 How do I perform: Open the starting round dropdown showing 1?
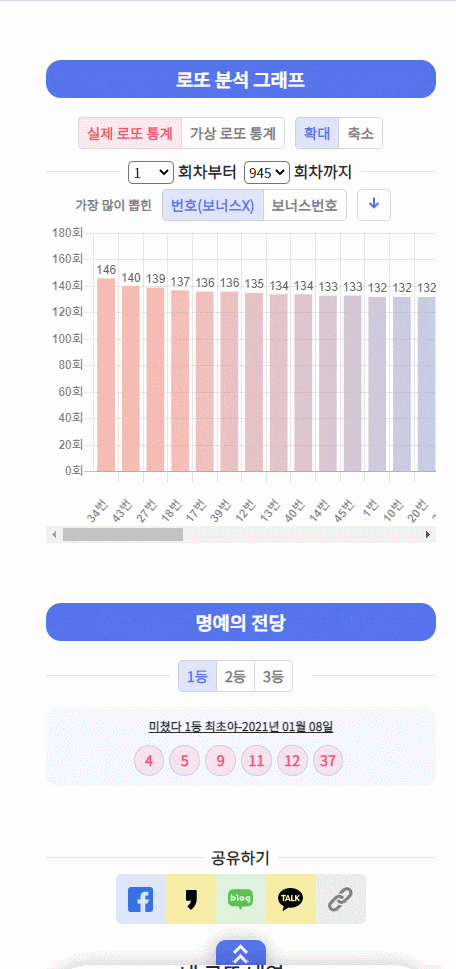click(151, 172)
